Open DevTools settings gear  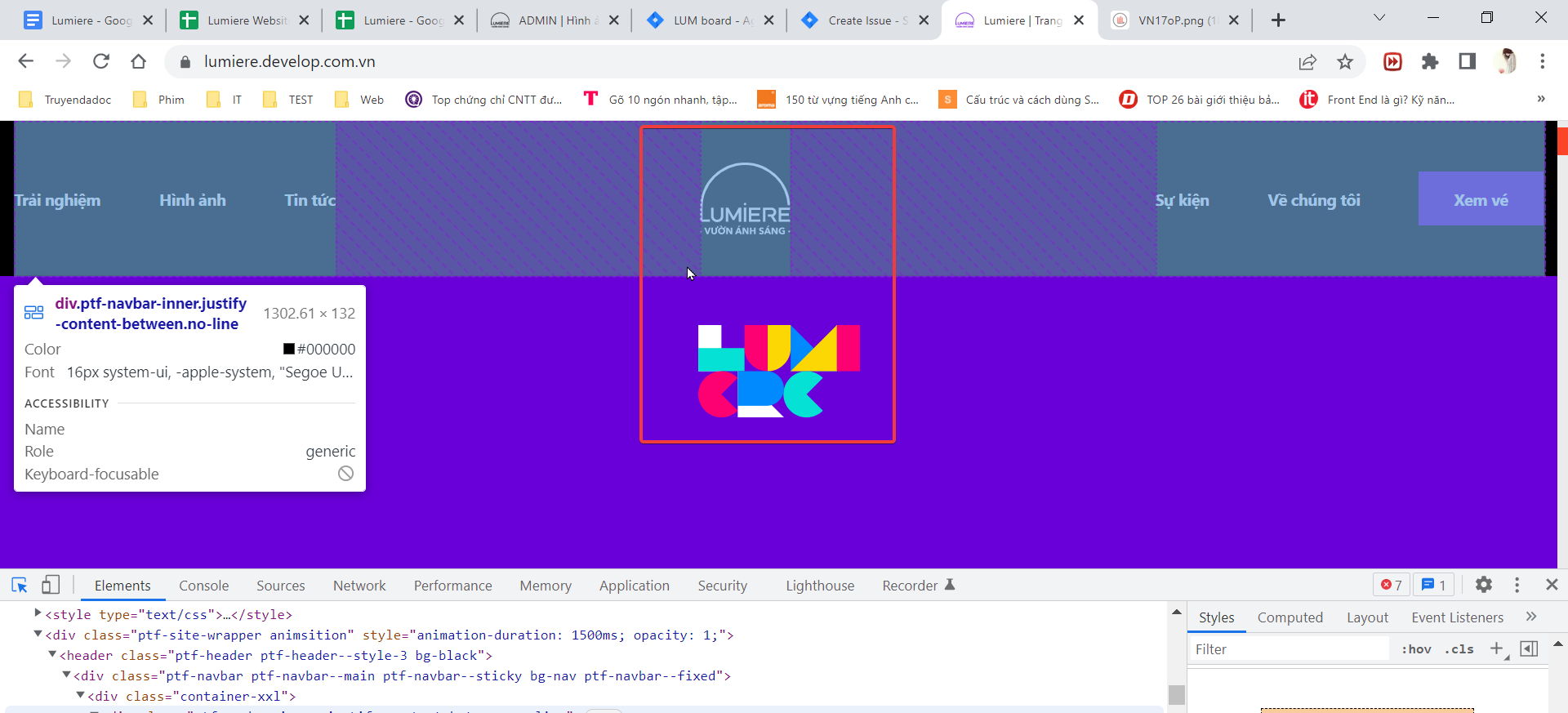pyautogui.click(x=1484, y=585)
